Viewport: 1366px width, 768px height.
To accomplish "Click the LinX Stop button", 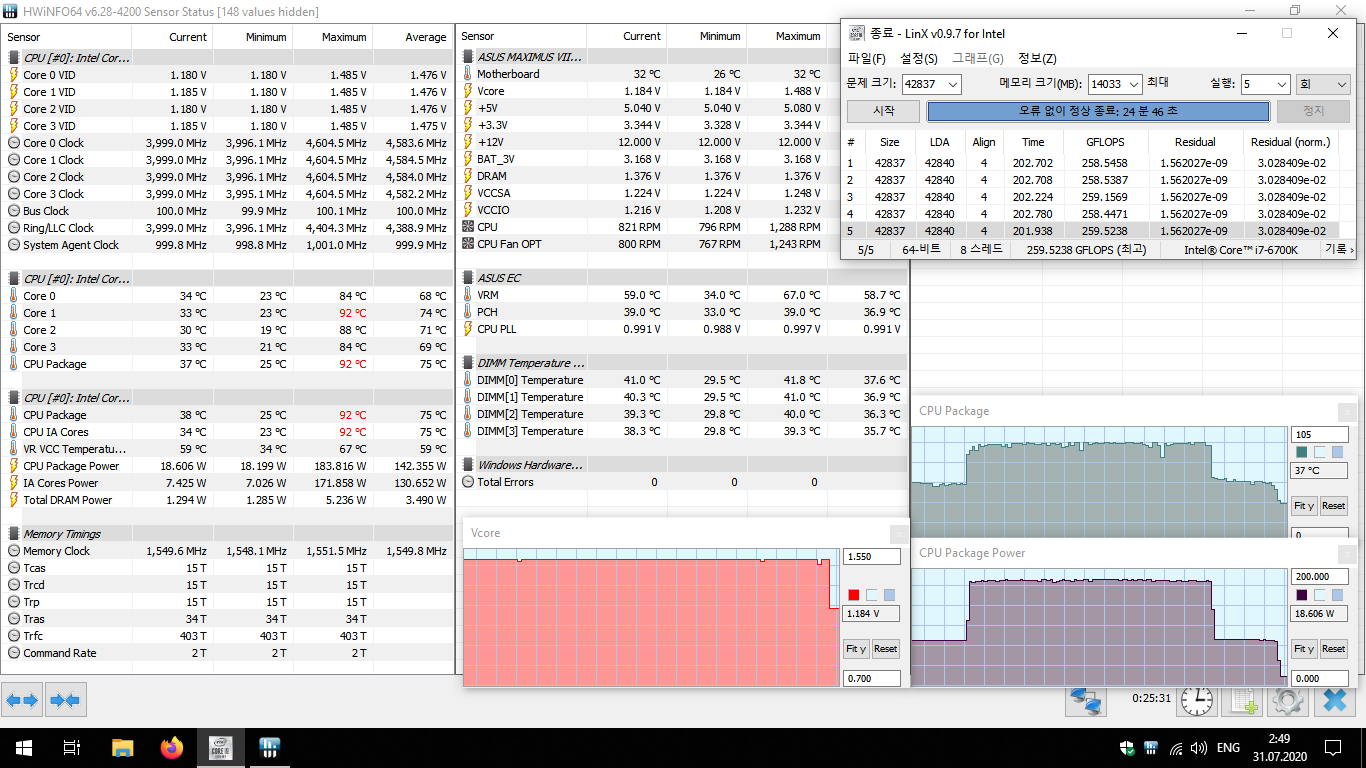I will coord(1314,111).
